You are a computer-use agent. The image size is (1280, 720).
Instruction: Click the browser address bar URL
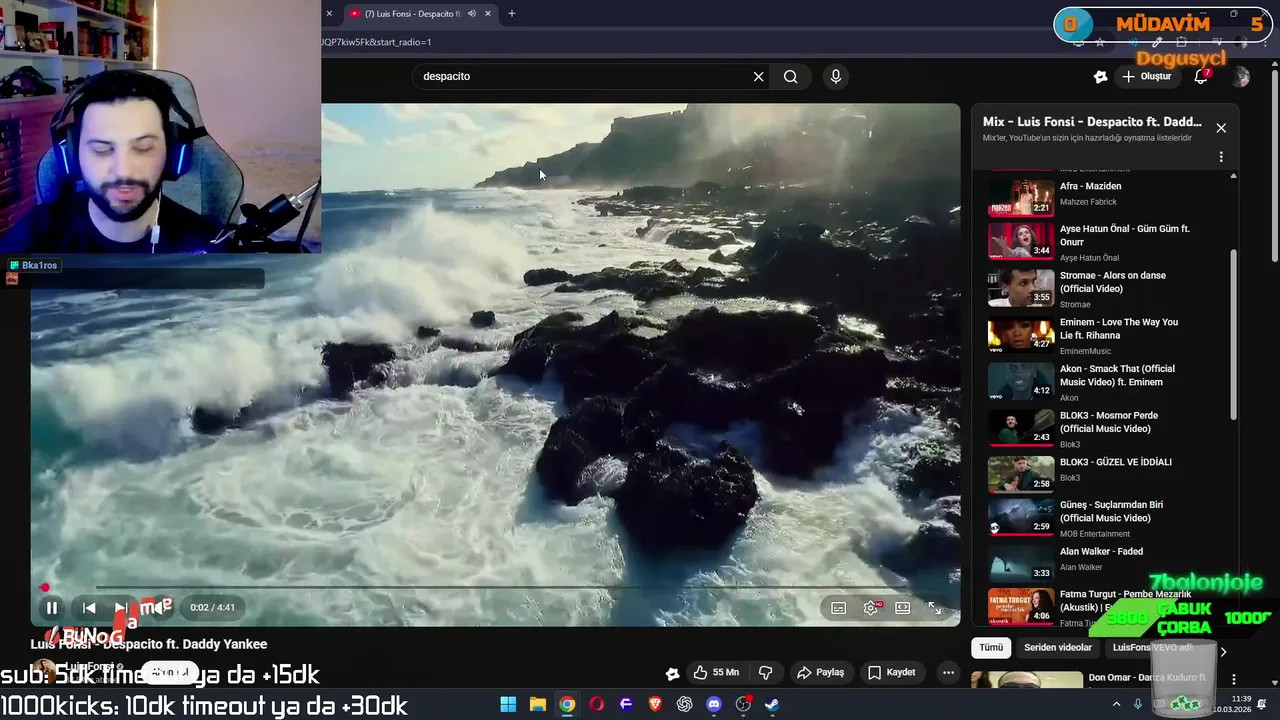coord(376,42)
